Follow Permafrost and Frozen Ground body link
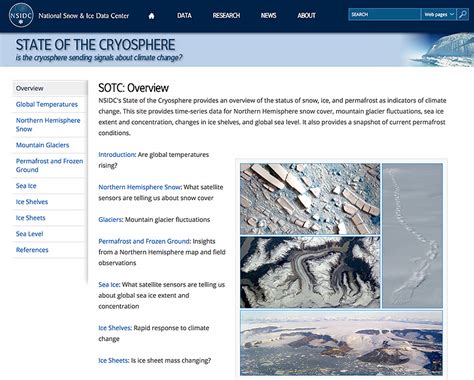This screenshot has width=474, height=380. (144, 241)
